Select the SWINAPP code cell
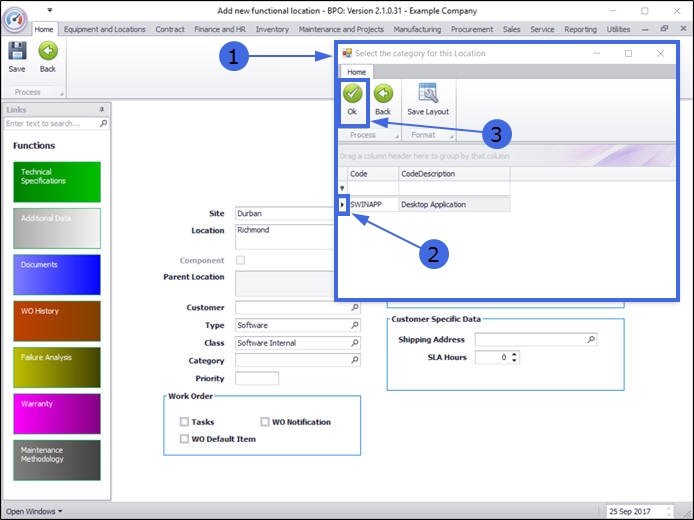This screenshot has width=694, height=520. [373, 205]
